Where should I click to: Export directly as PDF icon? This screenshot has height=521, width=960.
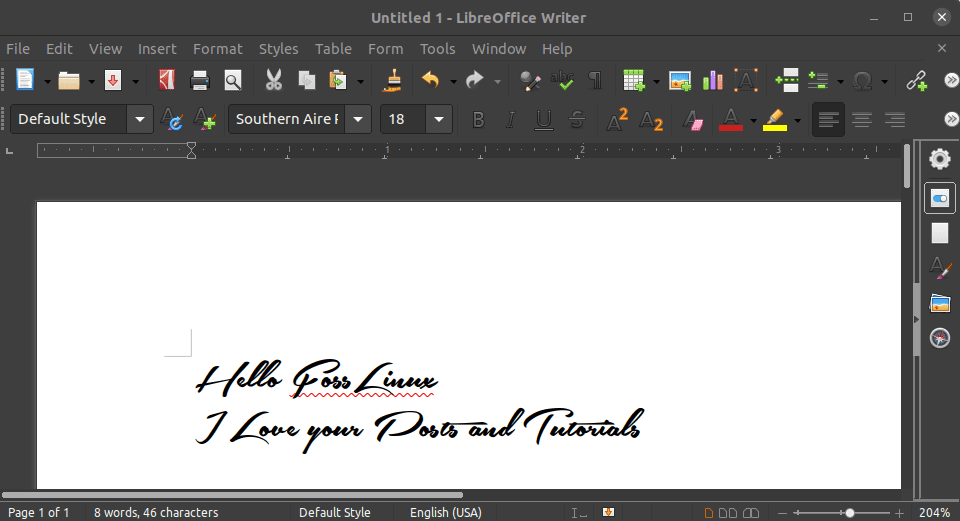(167, 80)
